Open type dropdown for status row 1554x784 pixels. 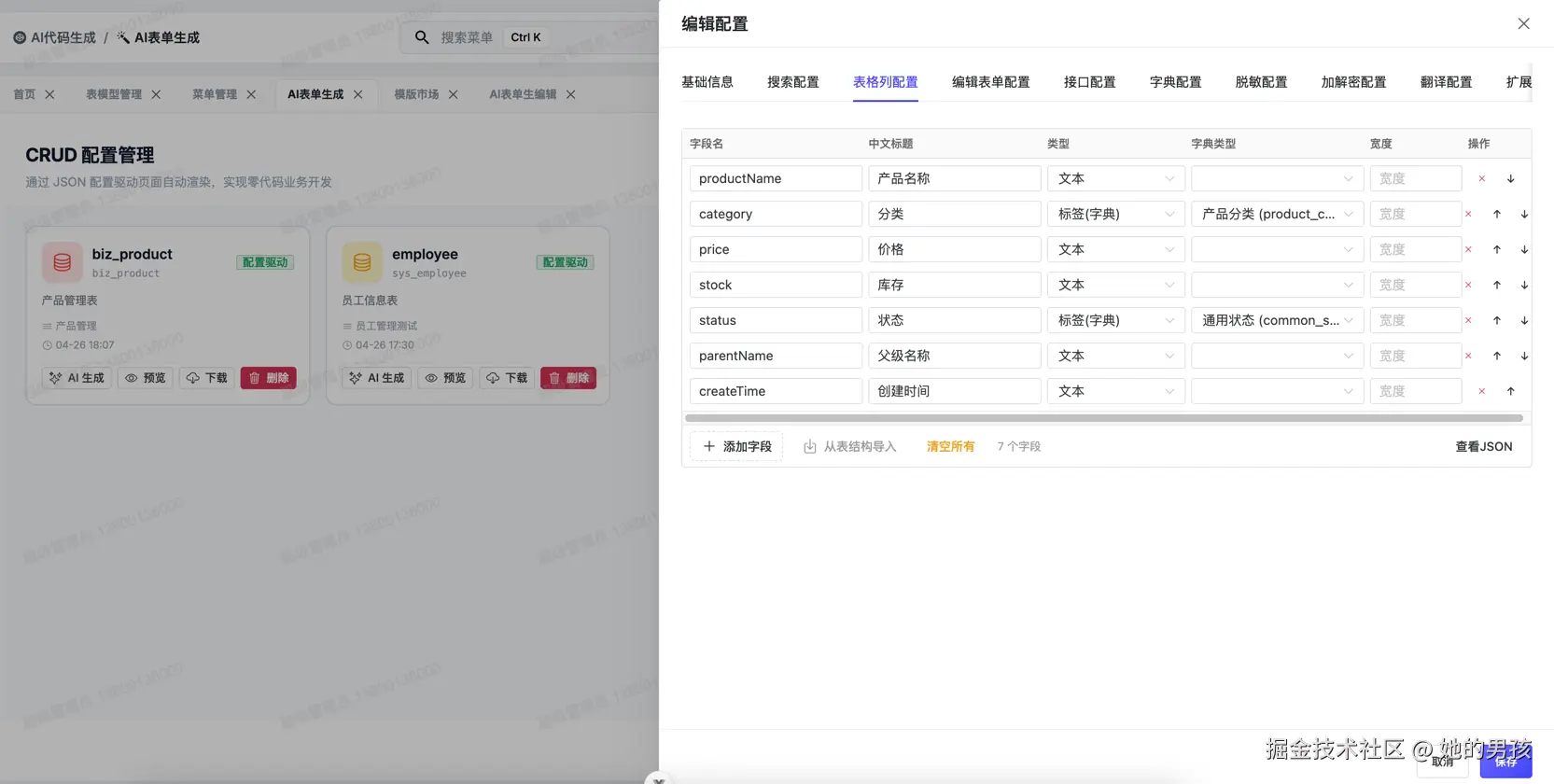tap(1115, 320)
